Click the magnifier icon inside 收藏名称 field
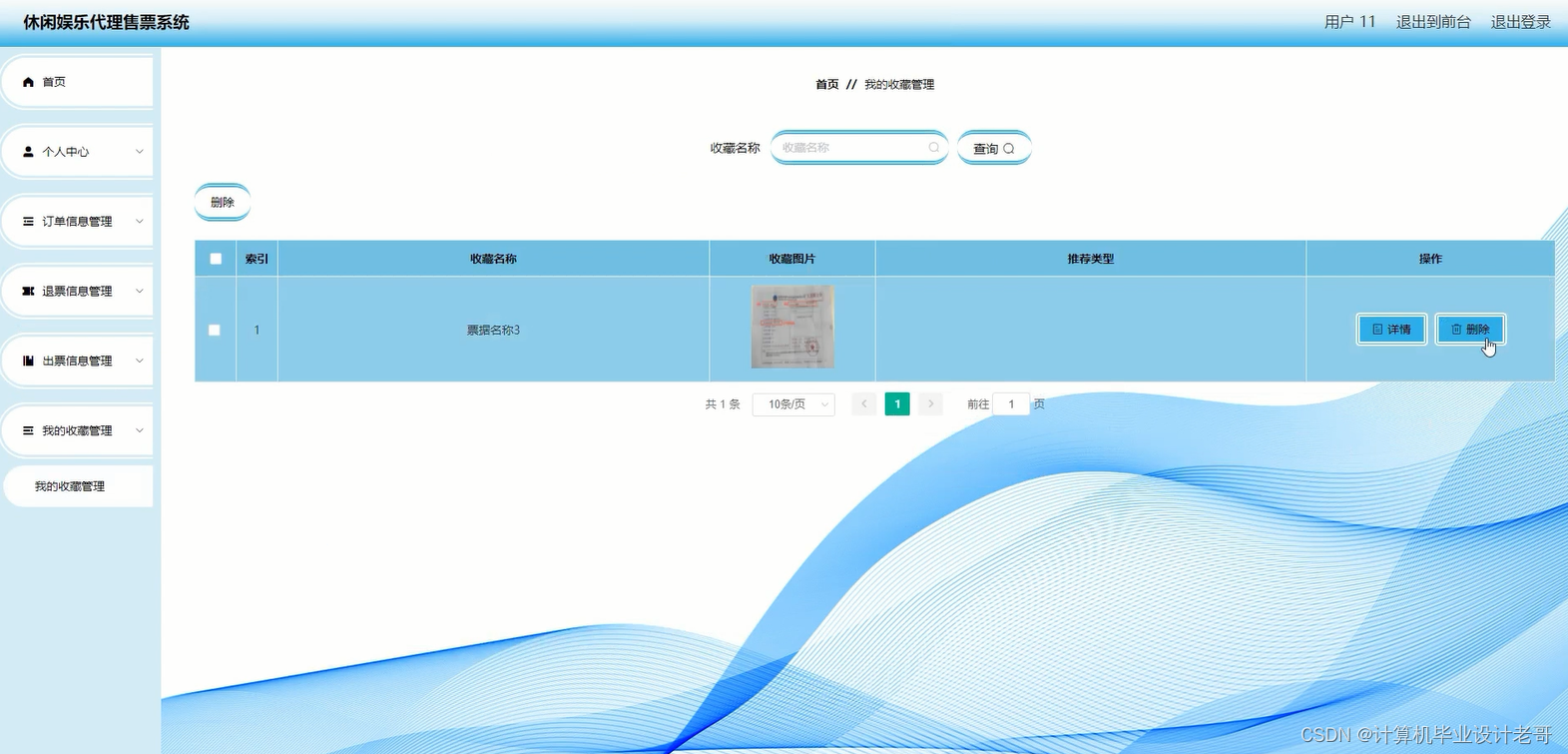 934,148
